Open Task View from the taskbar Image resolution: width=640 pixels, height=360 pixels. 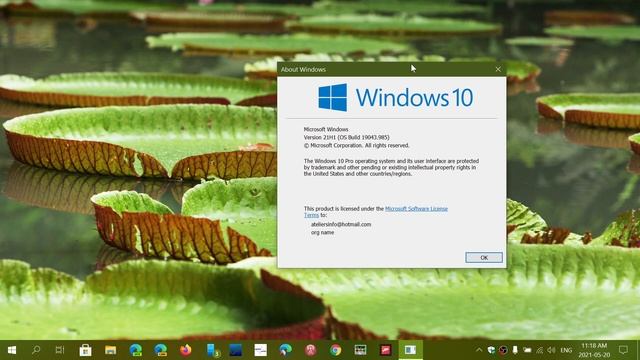pyautogui.click(x=60, y=350)
